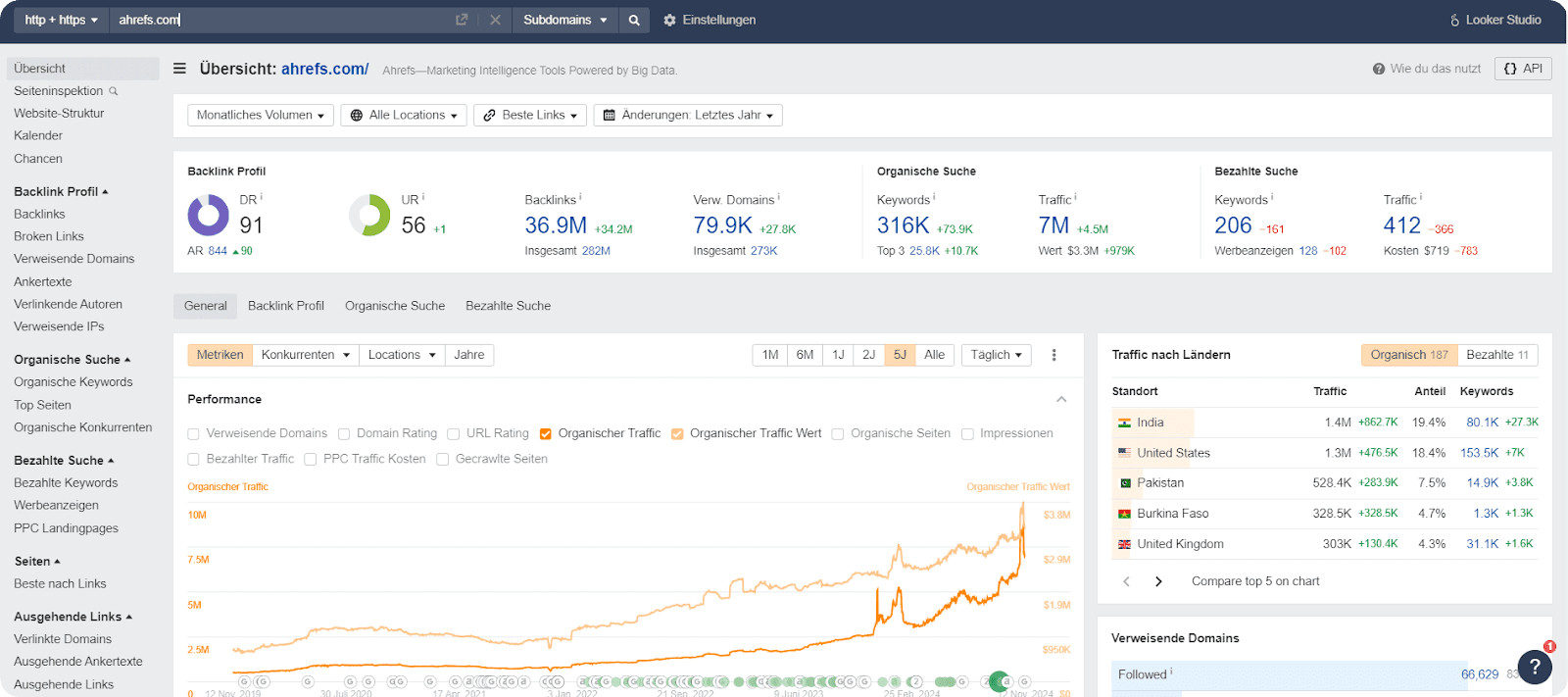Click Backlinks value 36.9M
Image resolution: width=1568 pixels, height=697 pixels.
(556, 225)
